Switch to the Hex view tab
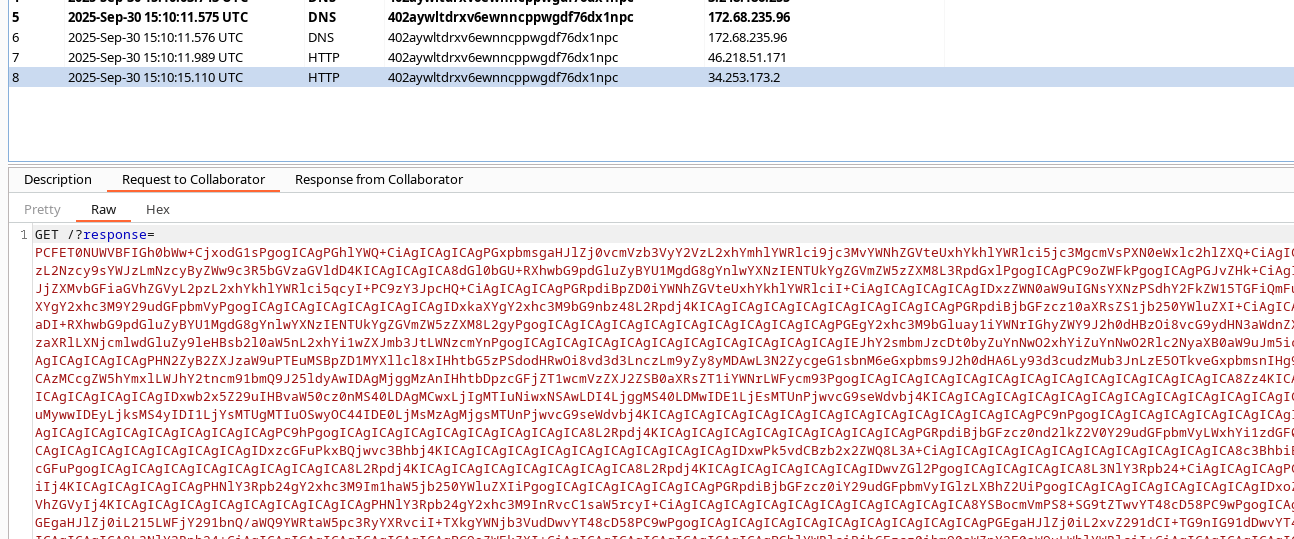Viewport: 1294px width, 539px height. click(158, 210)
